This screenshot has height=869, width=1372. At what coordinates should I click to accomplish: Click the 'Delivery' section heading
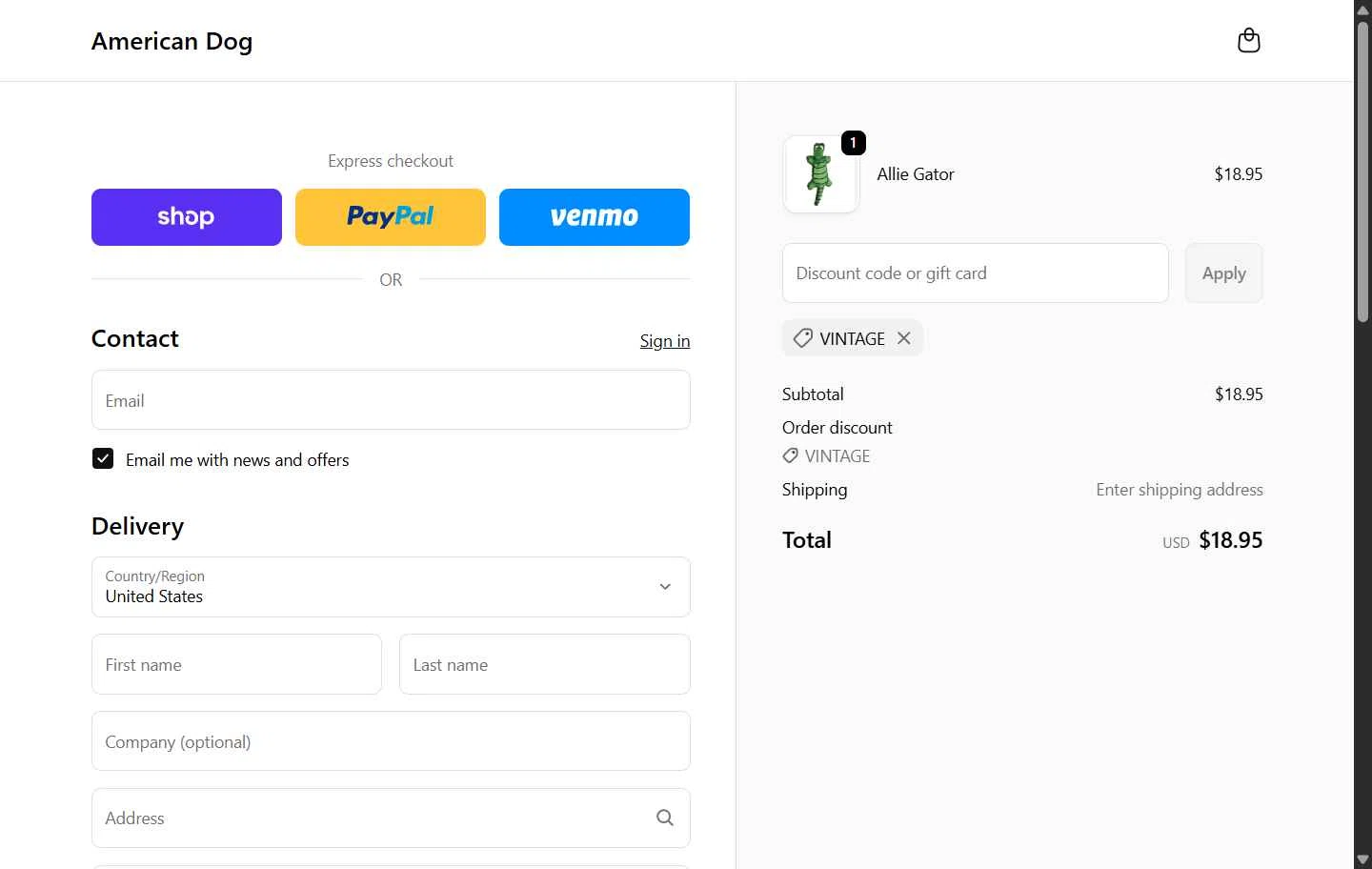[x=137, y=526]
